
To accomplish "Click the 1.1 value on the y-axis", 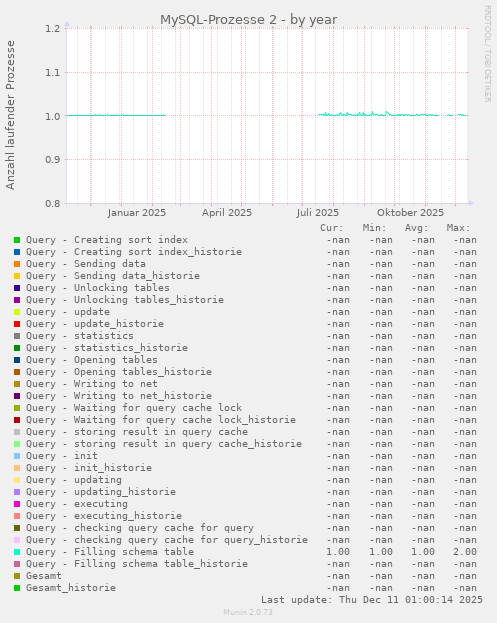I will coord(52,72).
